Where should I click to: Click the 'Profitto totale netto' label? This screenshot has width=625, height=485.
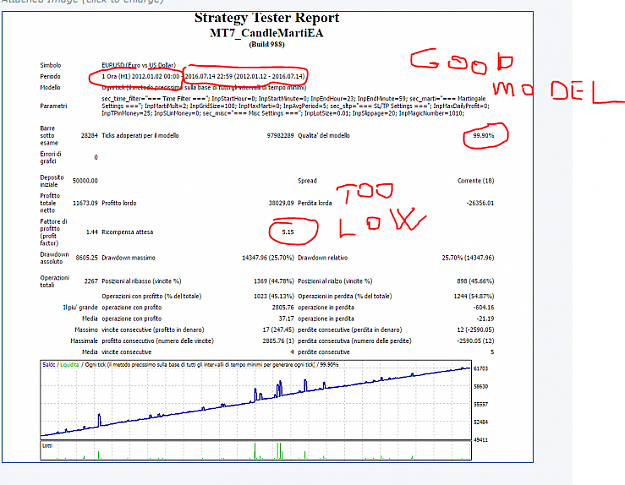[50, 203]
